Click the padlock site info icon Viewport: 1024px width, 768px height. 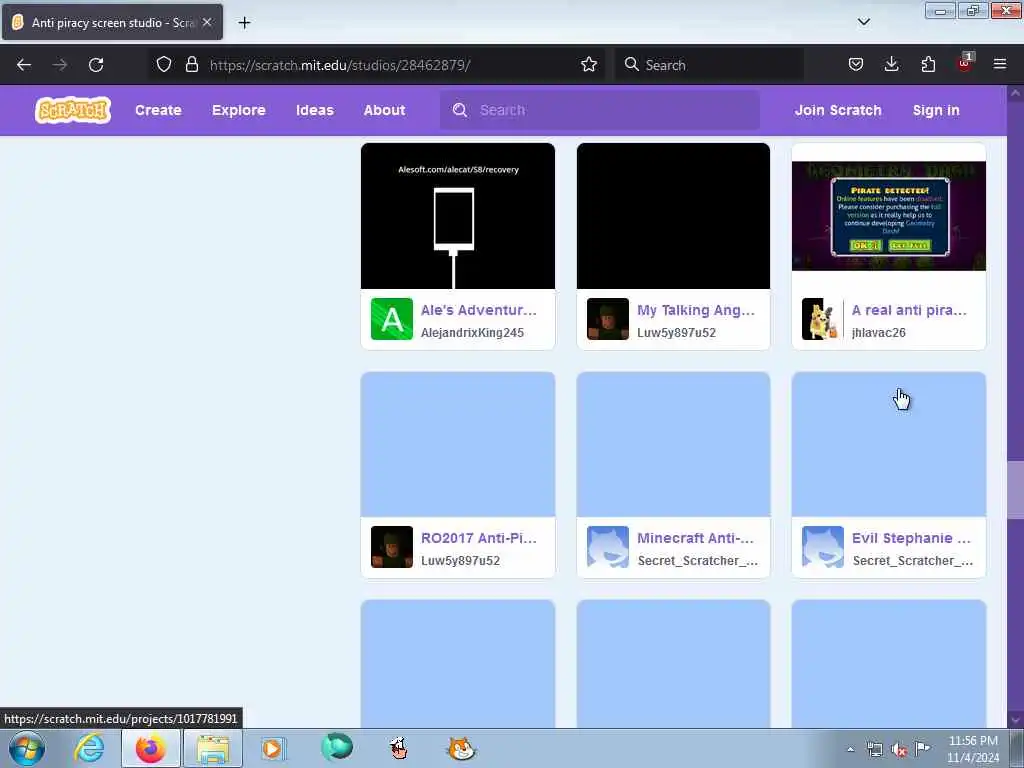click(x=191, y=64)
